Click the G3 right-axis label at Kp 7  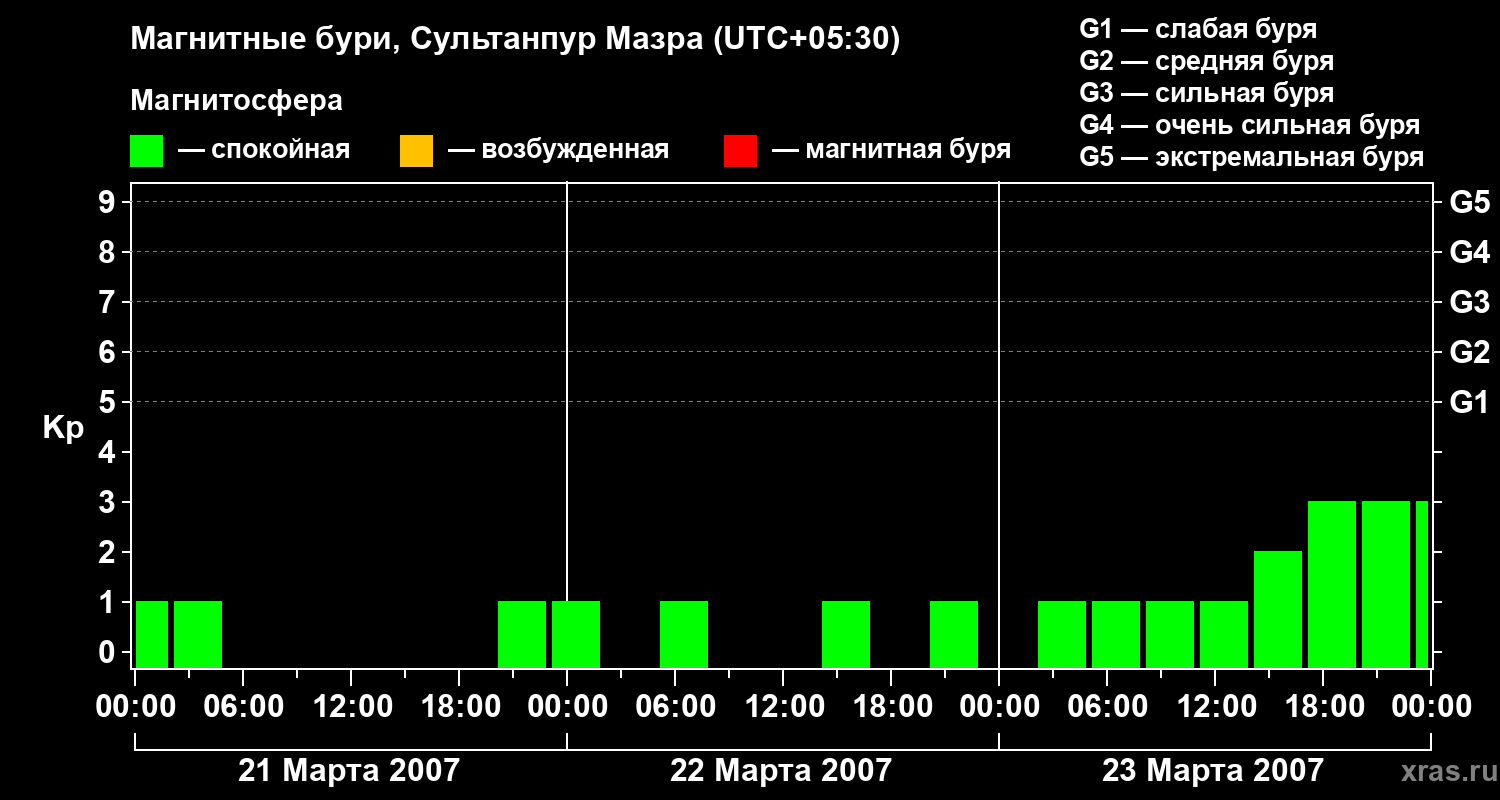1469,303
